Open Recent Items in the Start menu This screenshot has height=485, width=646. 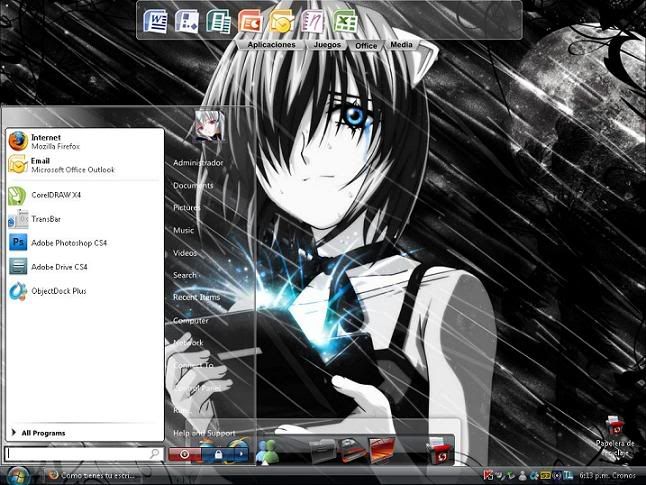[197, 298]
